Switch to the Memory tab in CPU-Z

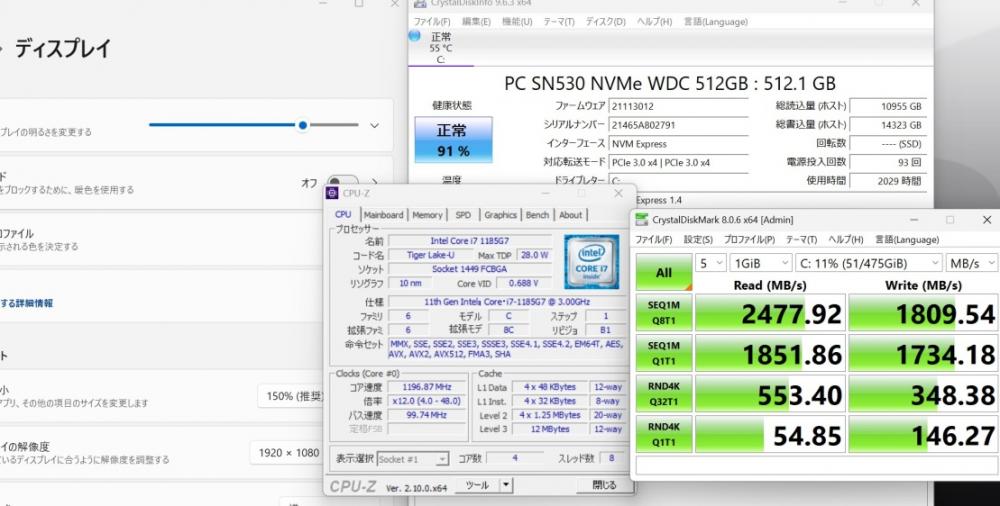point(427,215)
